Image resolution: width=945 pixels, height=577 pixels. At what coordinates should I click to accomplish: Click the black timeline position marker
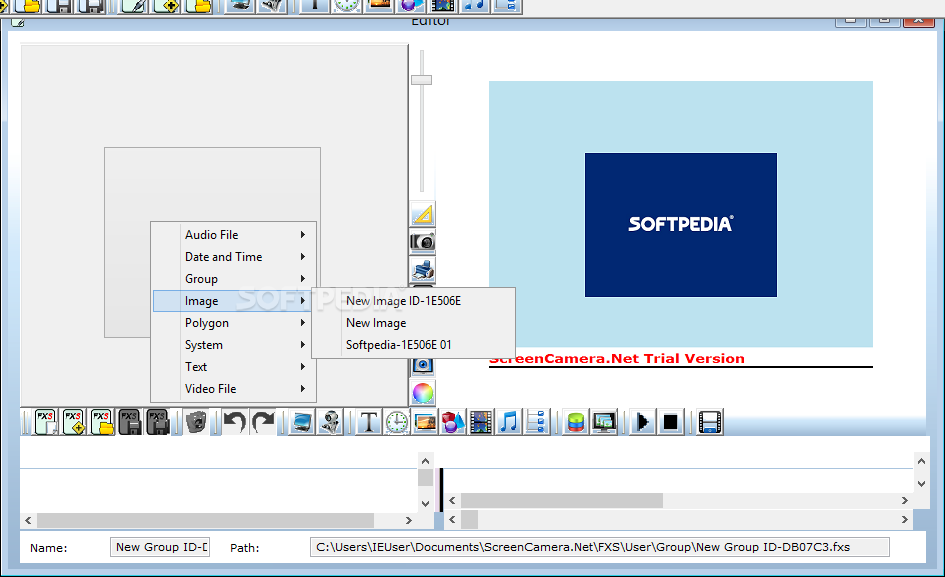(441, 490)
